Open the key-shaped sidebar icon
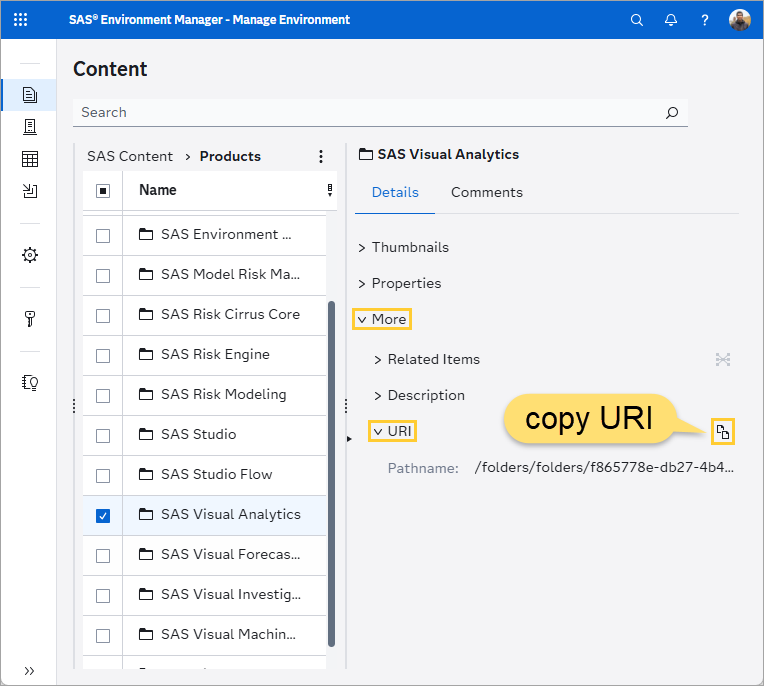The image size is (764, 686). point(30,319)
